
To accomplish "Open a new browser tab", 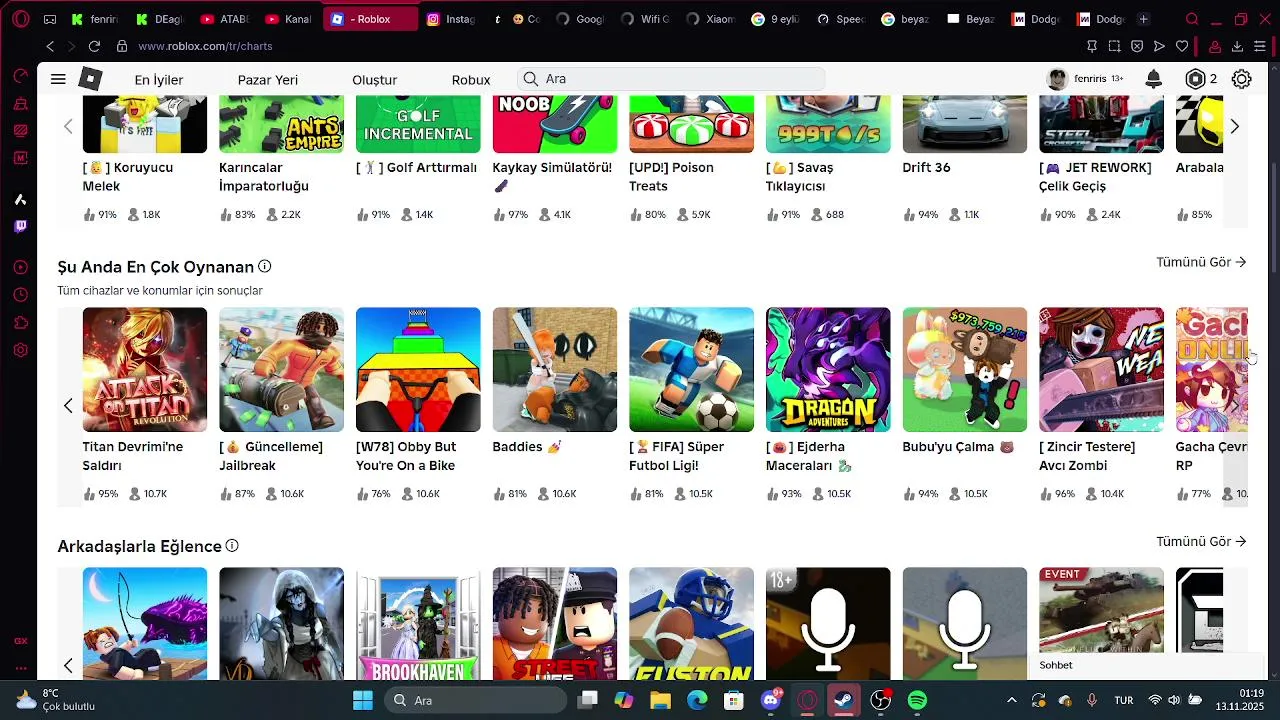I will [1144, 19].
